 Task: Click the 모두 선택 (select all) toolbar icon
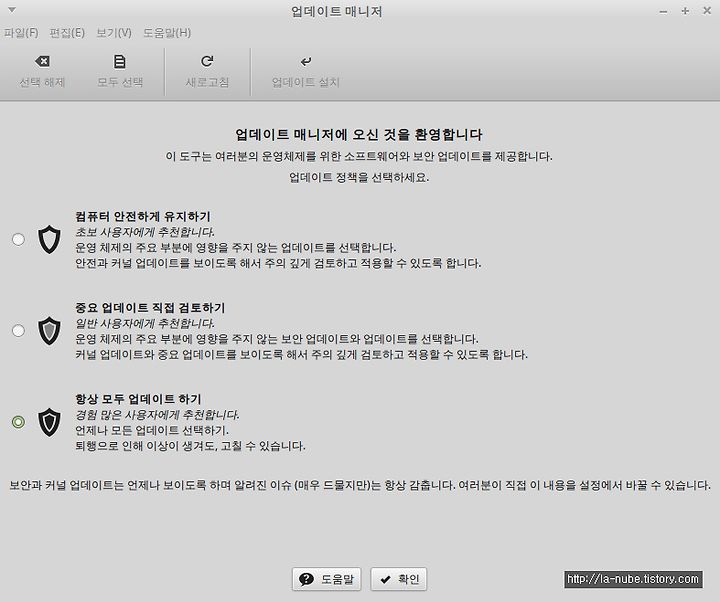pos(120,62)
